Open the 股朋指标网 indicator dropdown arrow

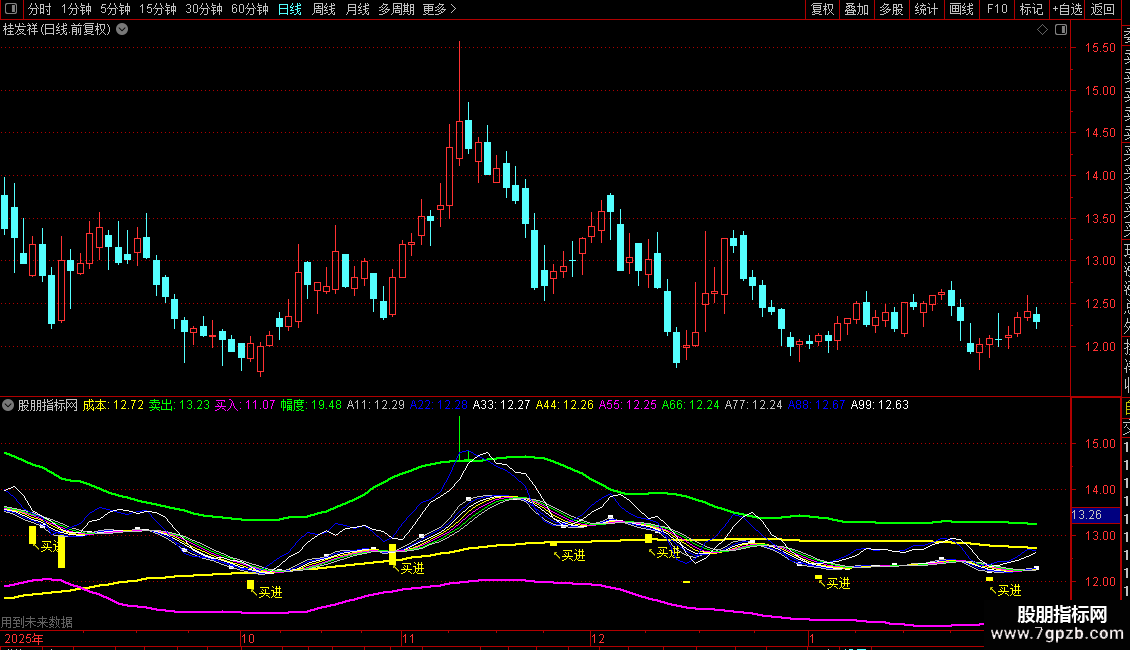pyautogui.click(x=8, y=405)
